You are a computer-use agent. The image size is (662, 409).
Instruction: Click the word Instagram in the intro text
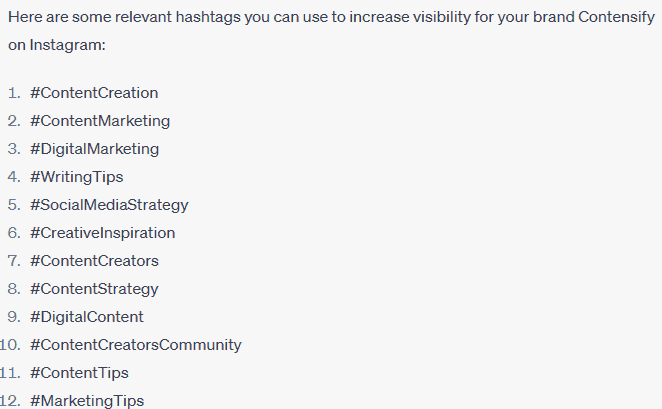tap(73, 47)
